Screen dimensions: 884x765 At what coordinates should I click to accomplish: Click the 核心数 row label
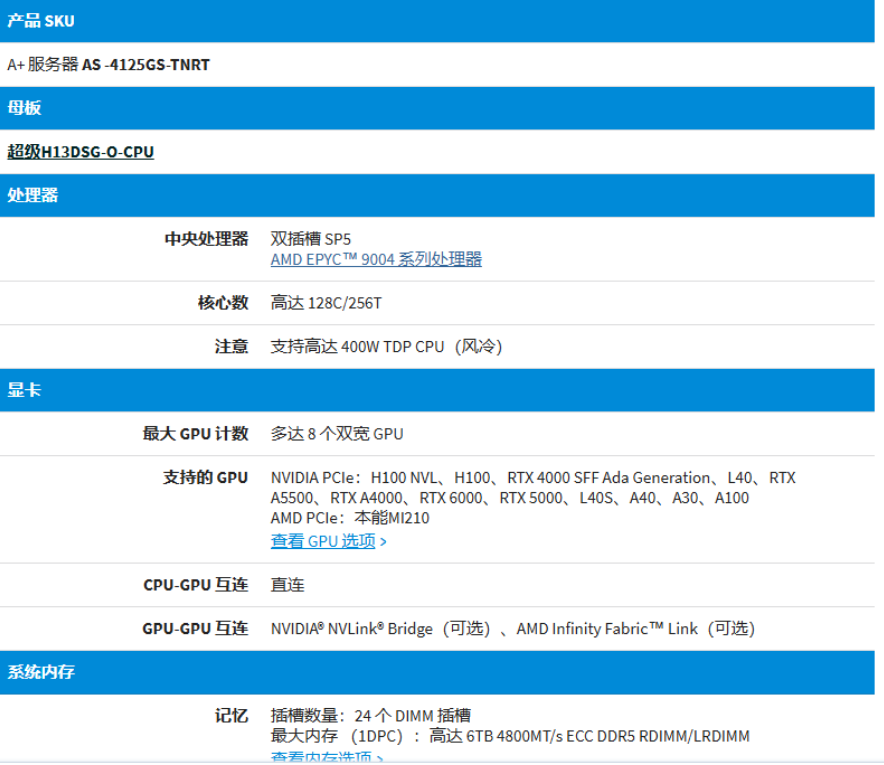point(223,303)
